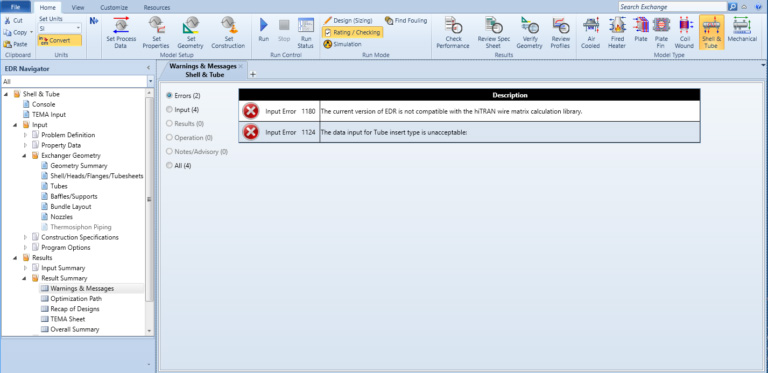Image resolution: width=768 pixels, height=373 pixels.
Task: Add a new tab with plus button
Action: pos(253,74)
